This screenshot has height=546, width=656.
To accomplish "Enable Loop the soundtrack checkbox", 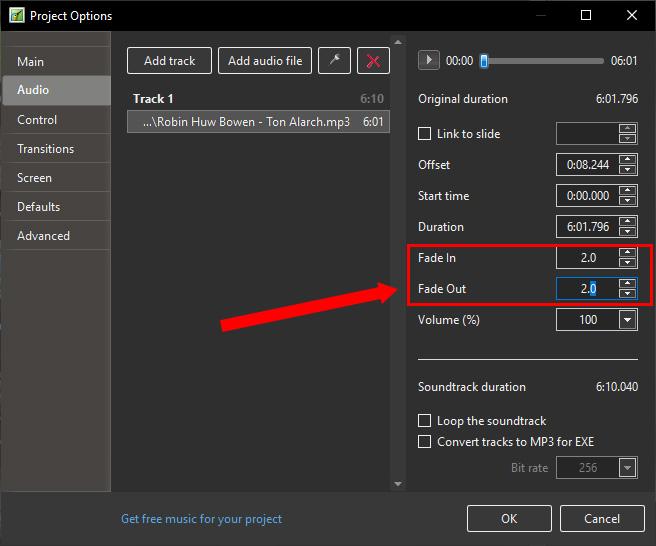I will click(424, 420).
